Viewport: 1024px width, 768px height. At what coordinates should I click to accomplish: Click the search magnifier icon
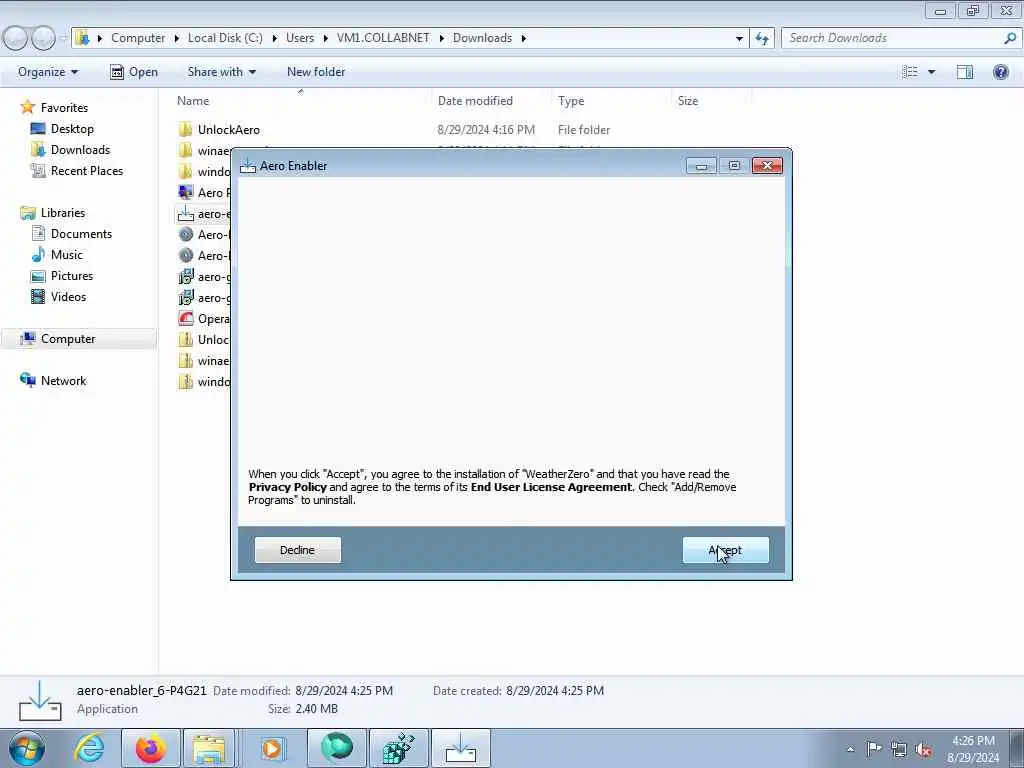[1010, 38]
